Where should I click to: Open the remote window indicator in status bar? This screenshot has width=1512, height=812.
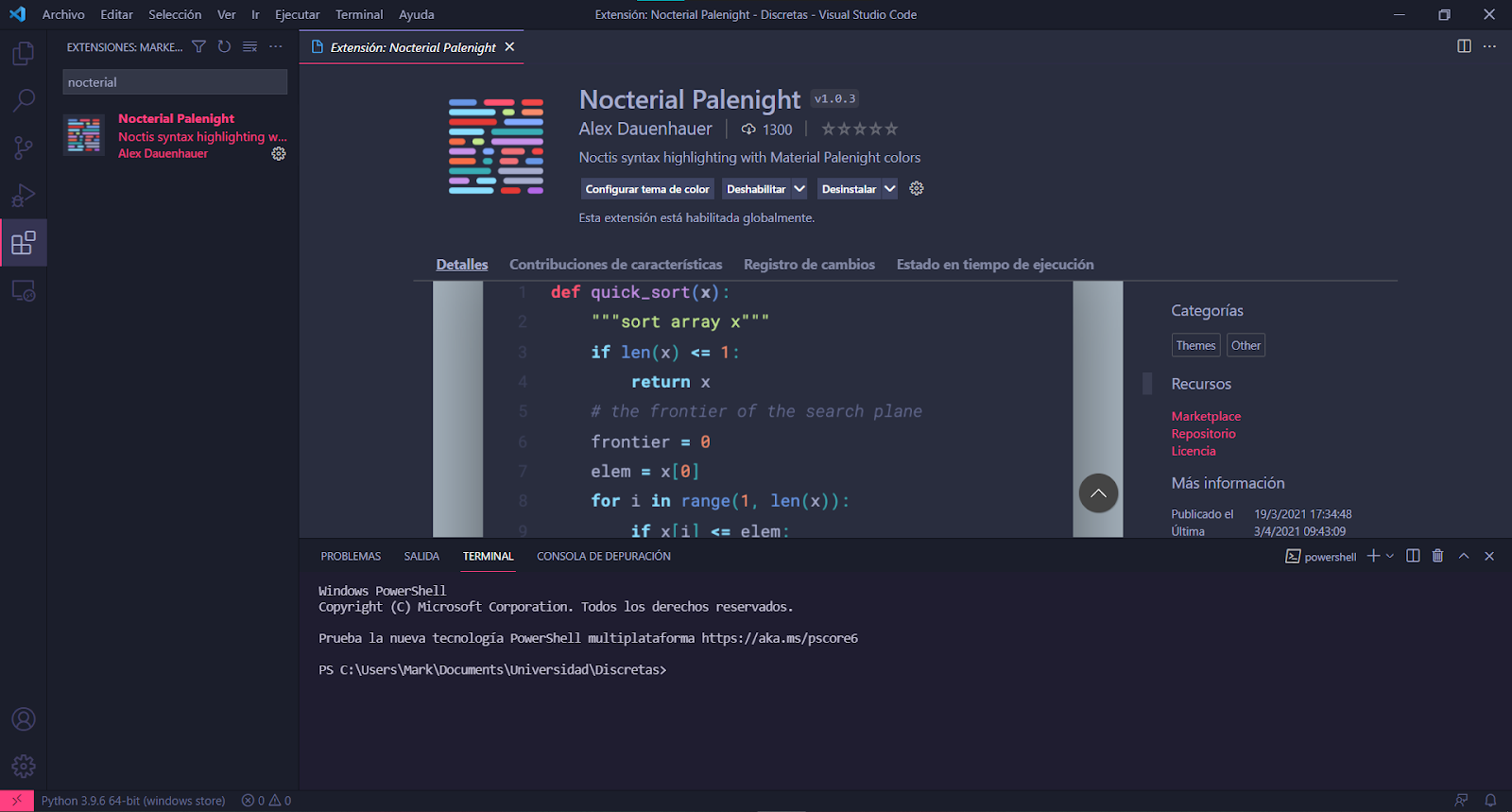(x=17, y=801)
